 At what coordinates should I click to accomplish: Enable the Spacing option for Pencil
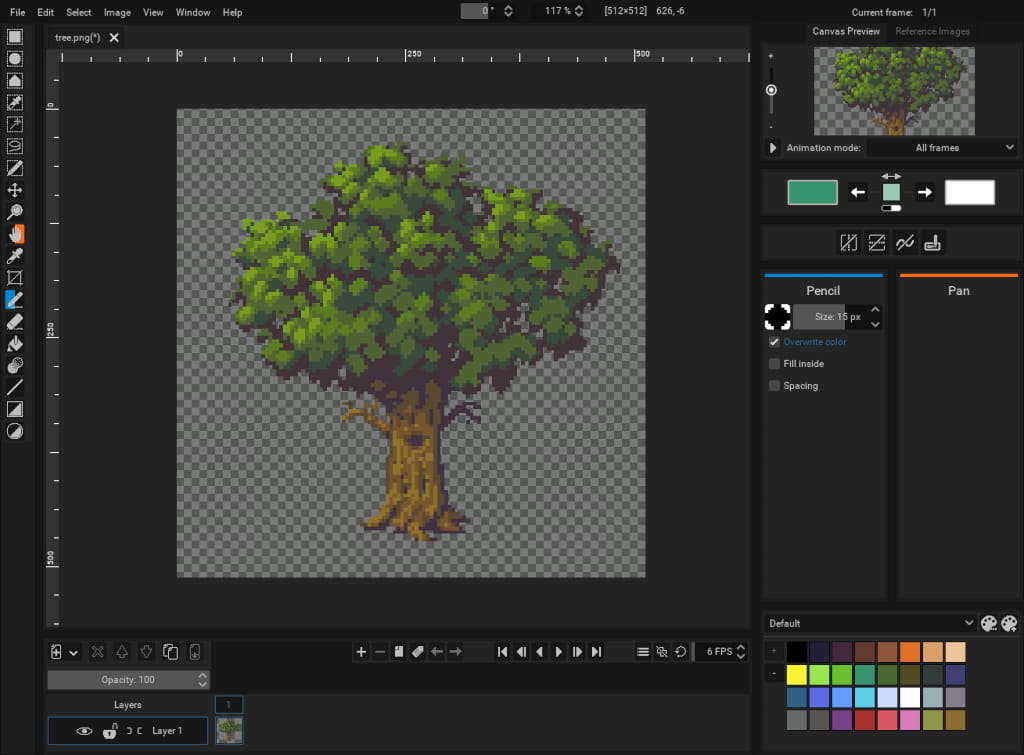[774, 385]
